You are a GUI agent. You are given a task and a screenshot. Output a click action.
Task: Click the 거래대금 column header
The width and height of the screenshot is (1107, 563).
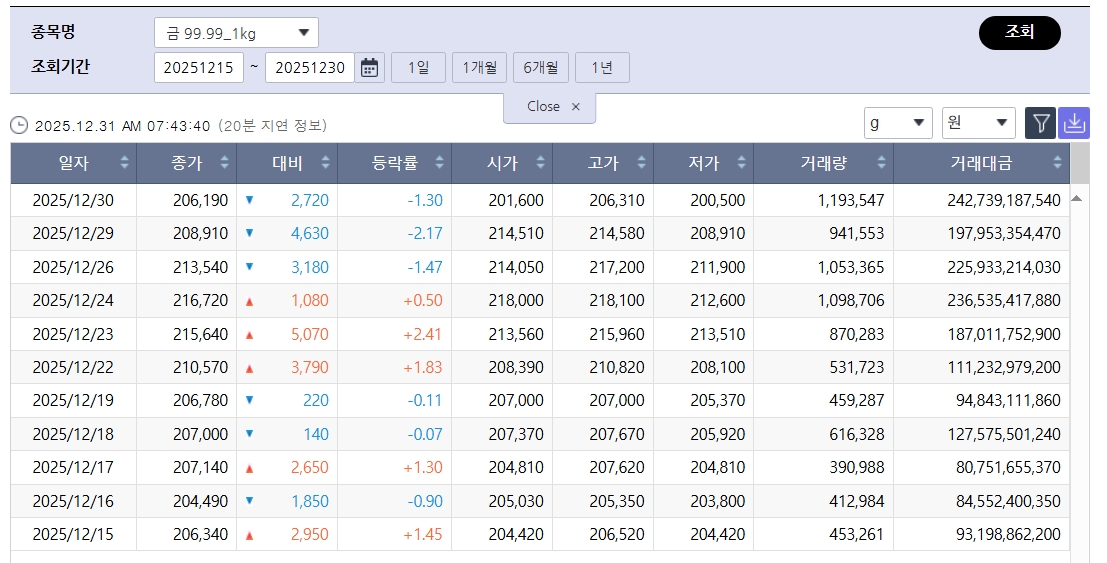coord(981,163)
